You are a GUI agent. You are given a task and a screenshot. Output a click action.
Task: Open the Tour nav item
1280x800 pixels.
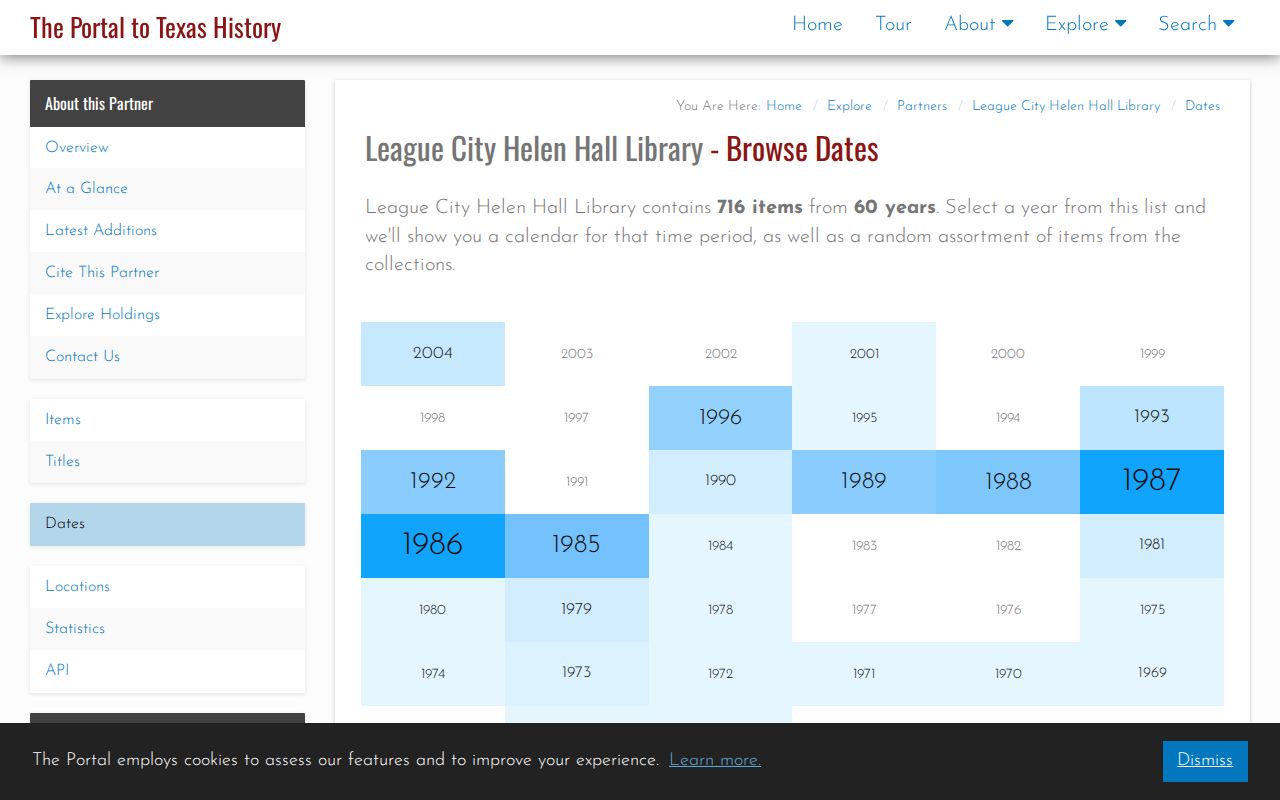pos(893,24)
